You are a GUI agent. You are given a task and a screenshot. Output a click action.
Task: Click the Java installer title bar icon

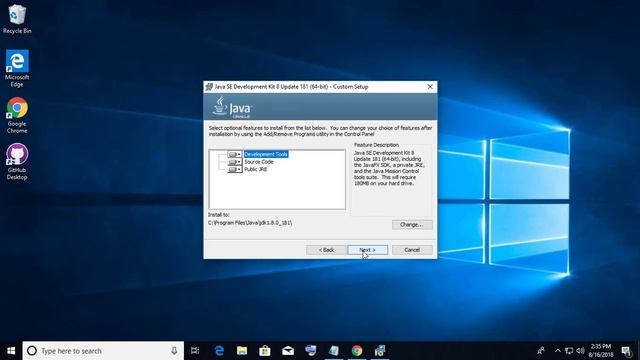pyautogui.click(x=209, y=87)
